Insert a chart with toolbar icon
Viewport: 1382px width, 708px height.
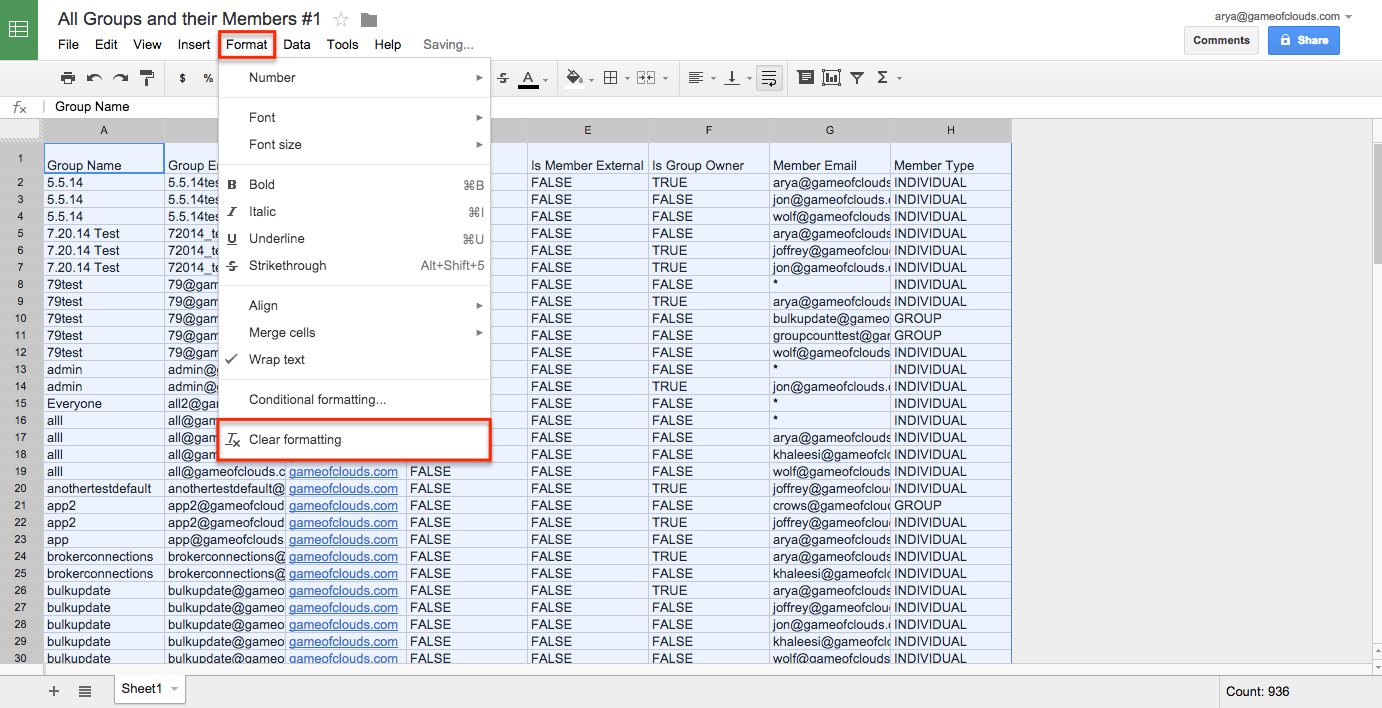[831, 78]
